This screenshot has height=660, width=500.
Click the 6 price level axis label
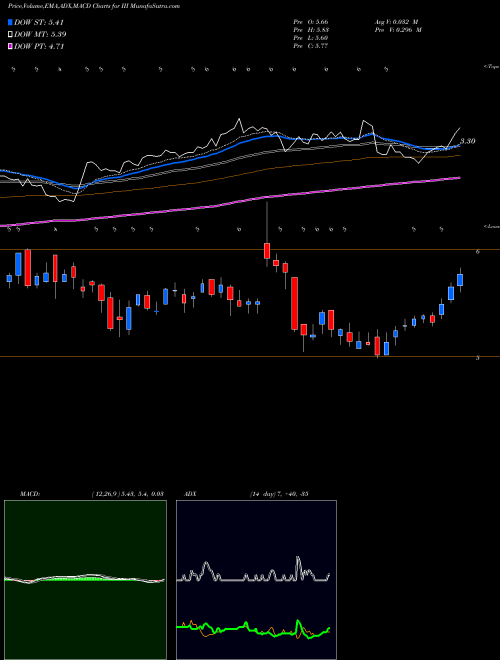pos(477,252)
